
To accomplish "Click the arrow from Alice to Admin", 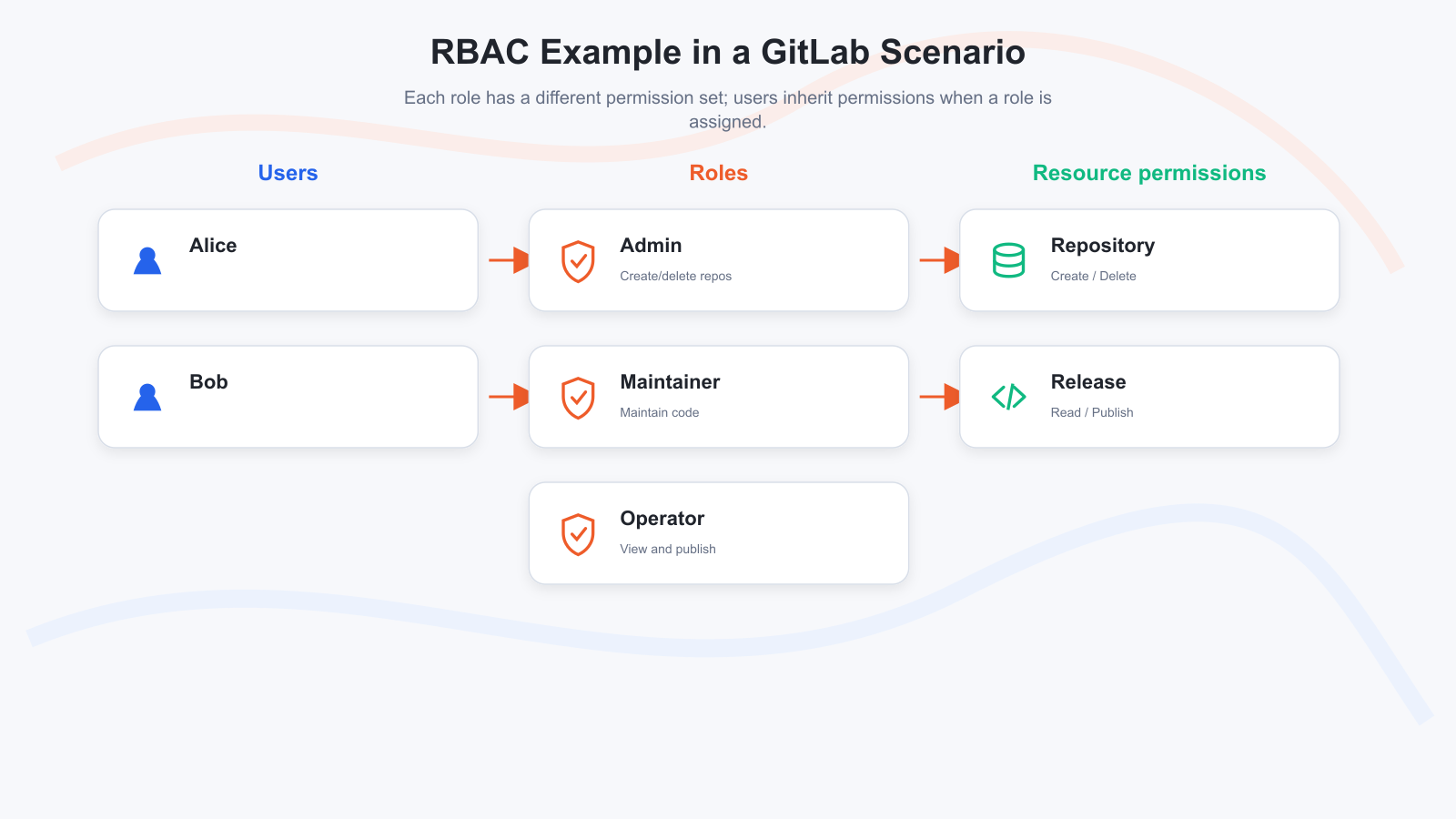I will (x=509, y=260).
